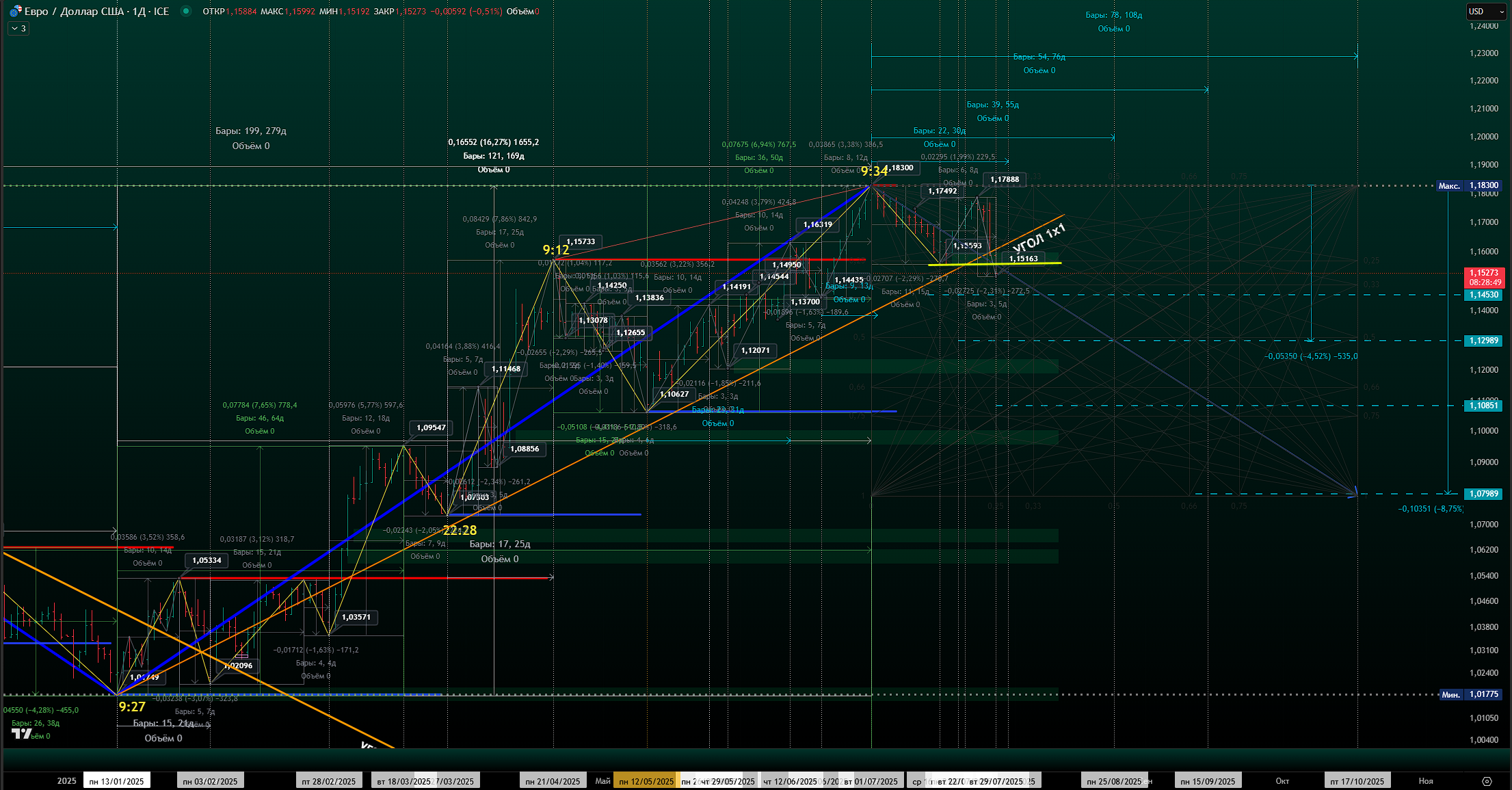
Task: Open the USD currency dropdown
Action: [1486, 12]
